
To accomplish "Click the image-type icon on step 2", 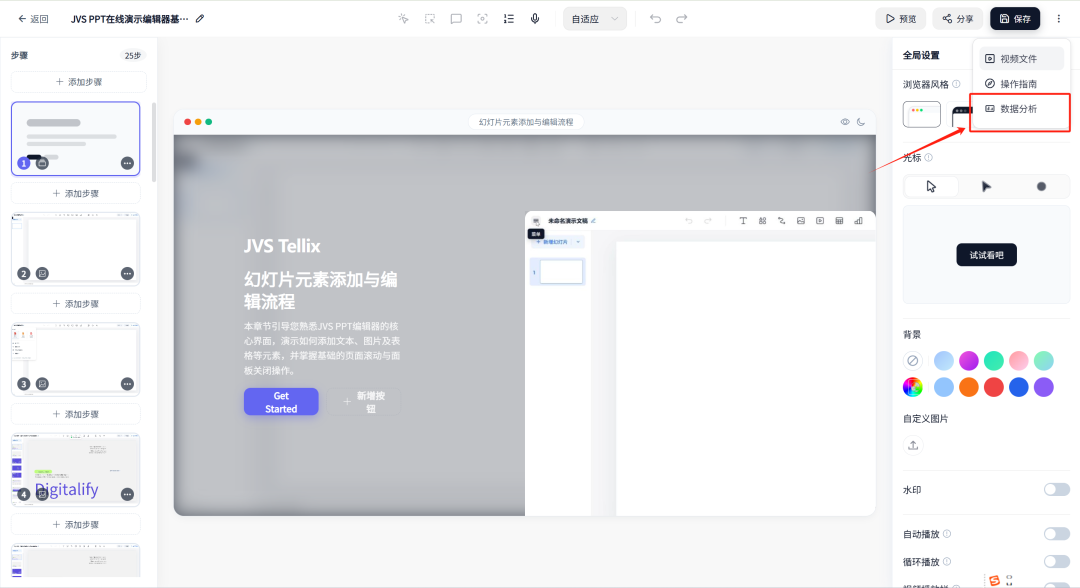I will [x=42, y=273].
